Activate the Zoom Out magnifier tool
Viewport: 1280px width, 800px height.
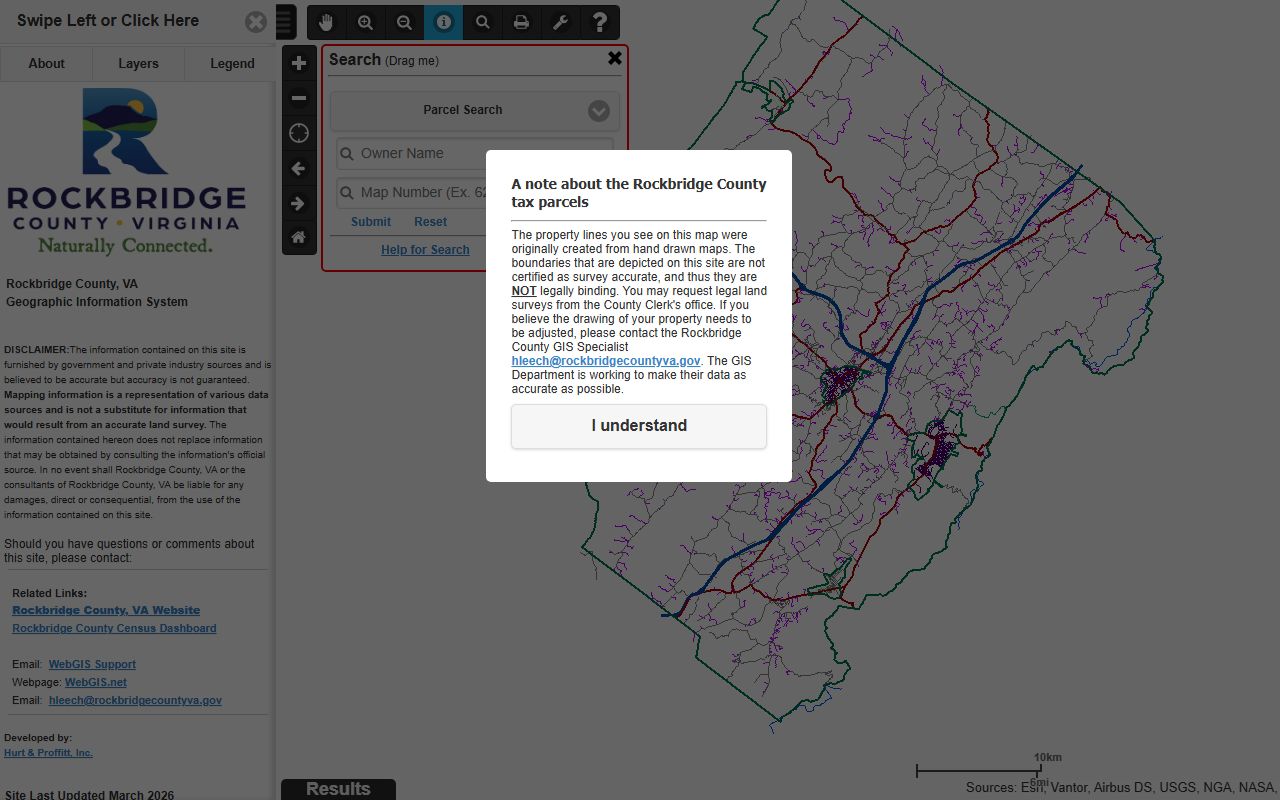(404, 22)
